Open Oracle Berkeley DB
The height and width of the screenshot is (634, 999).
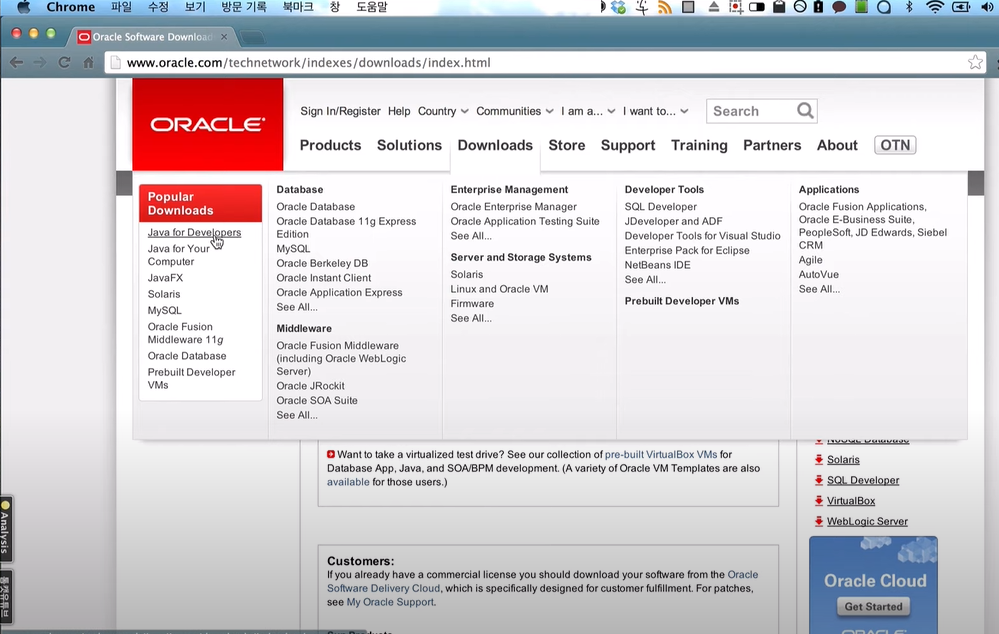[x=322, y=263]
